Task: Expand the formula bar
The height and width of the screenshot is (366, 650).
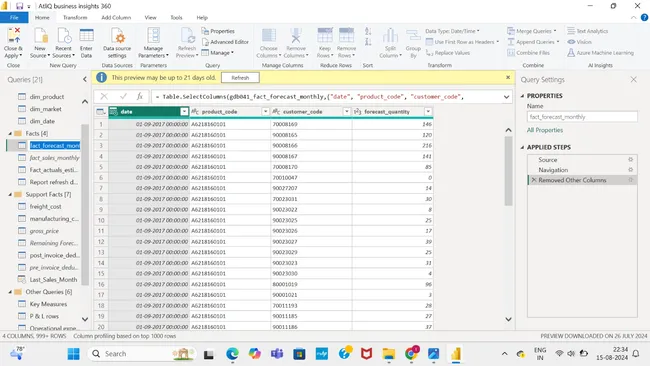Action: click(x=506, y=97)
